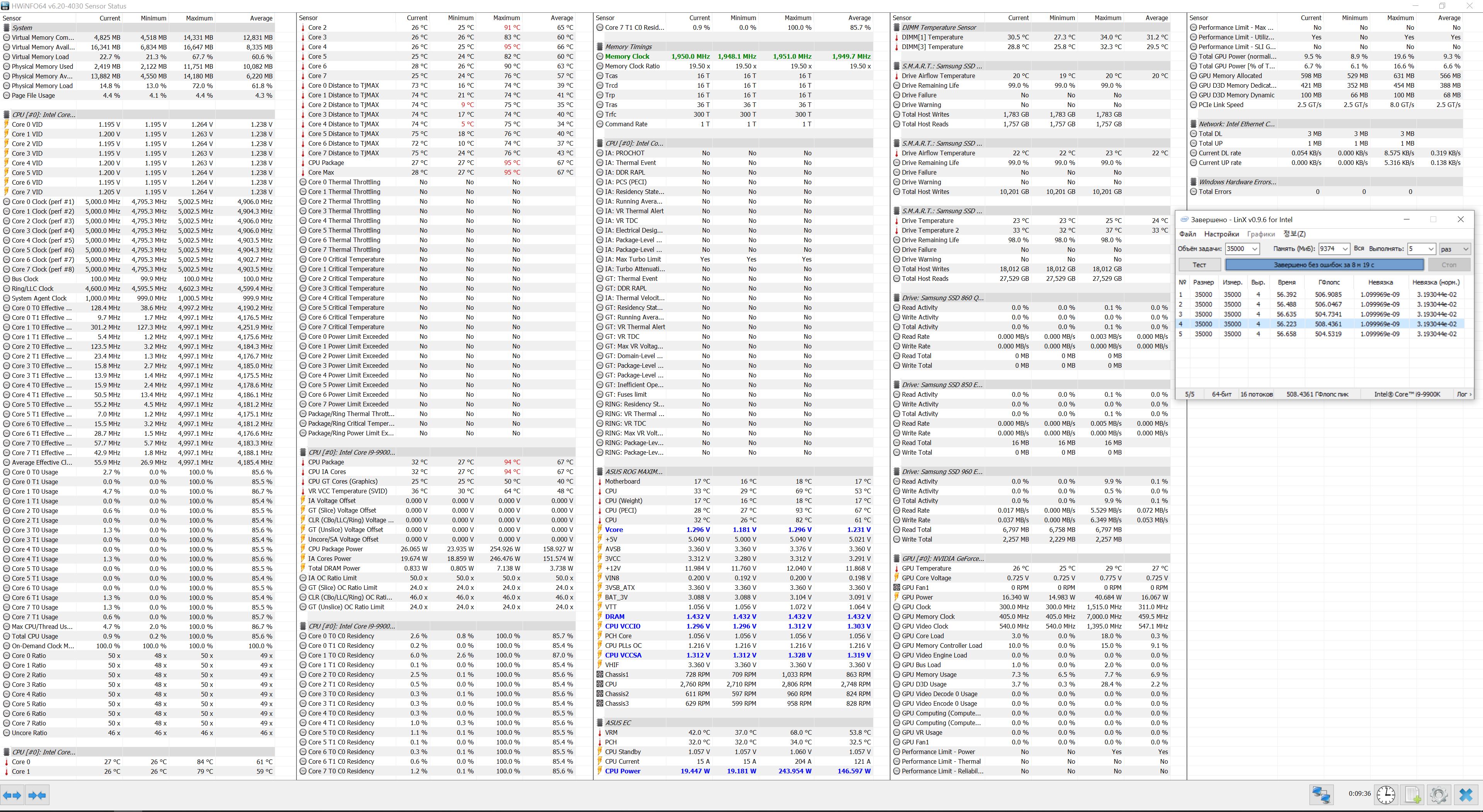Expand the Память (МиБ) combo box
The width and height of the screenshot is (1483, 812).
1345,249
